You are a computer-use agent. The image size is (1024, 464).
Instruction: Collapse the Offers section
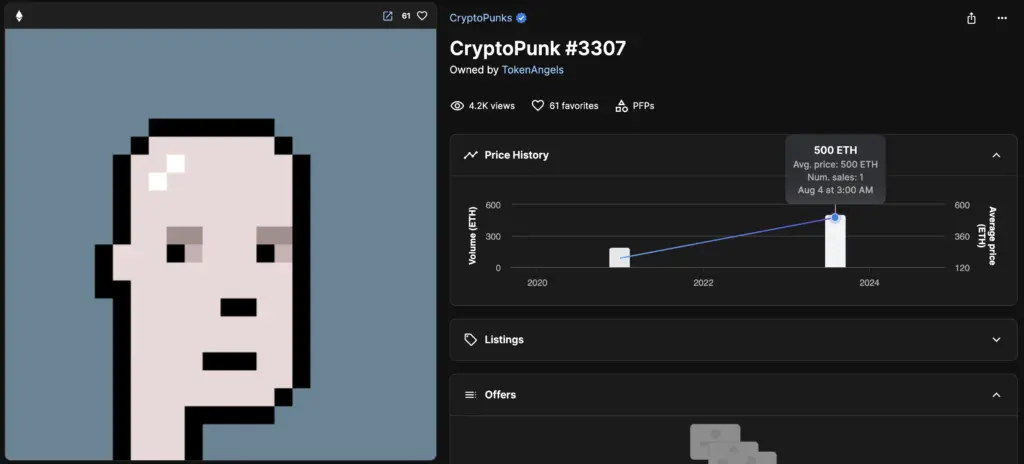click(996, 395)
